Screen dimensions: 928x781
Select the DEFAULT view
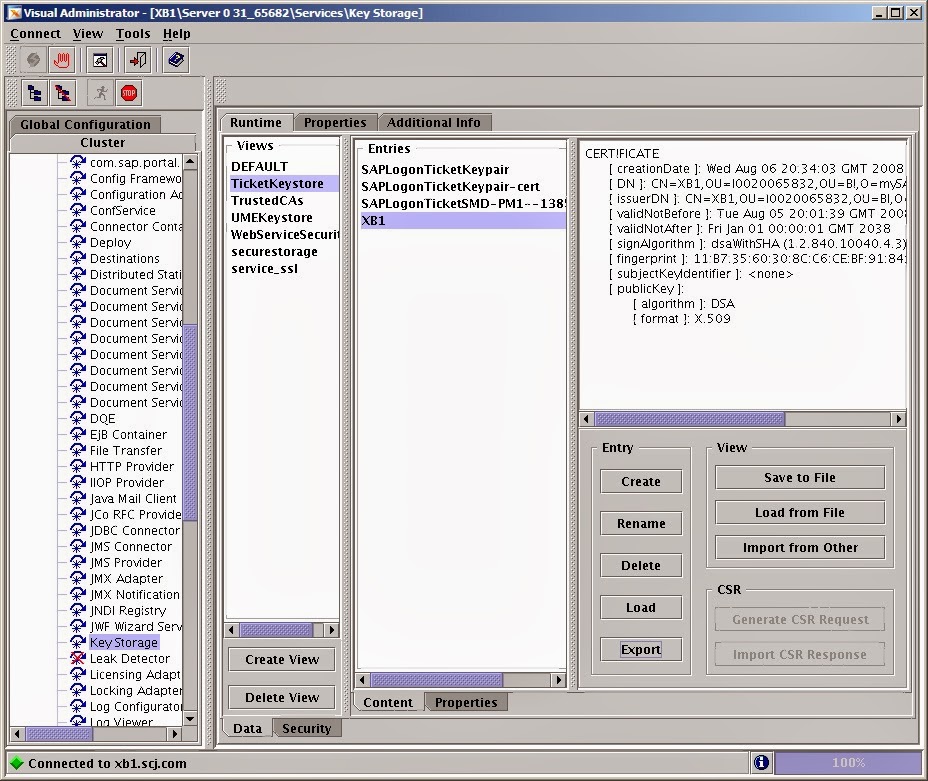(283, 167)
